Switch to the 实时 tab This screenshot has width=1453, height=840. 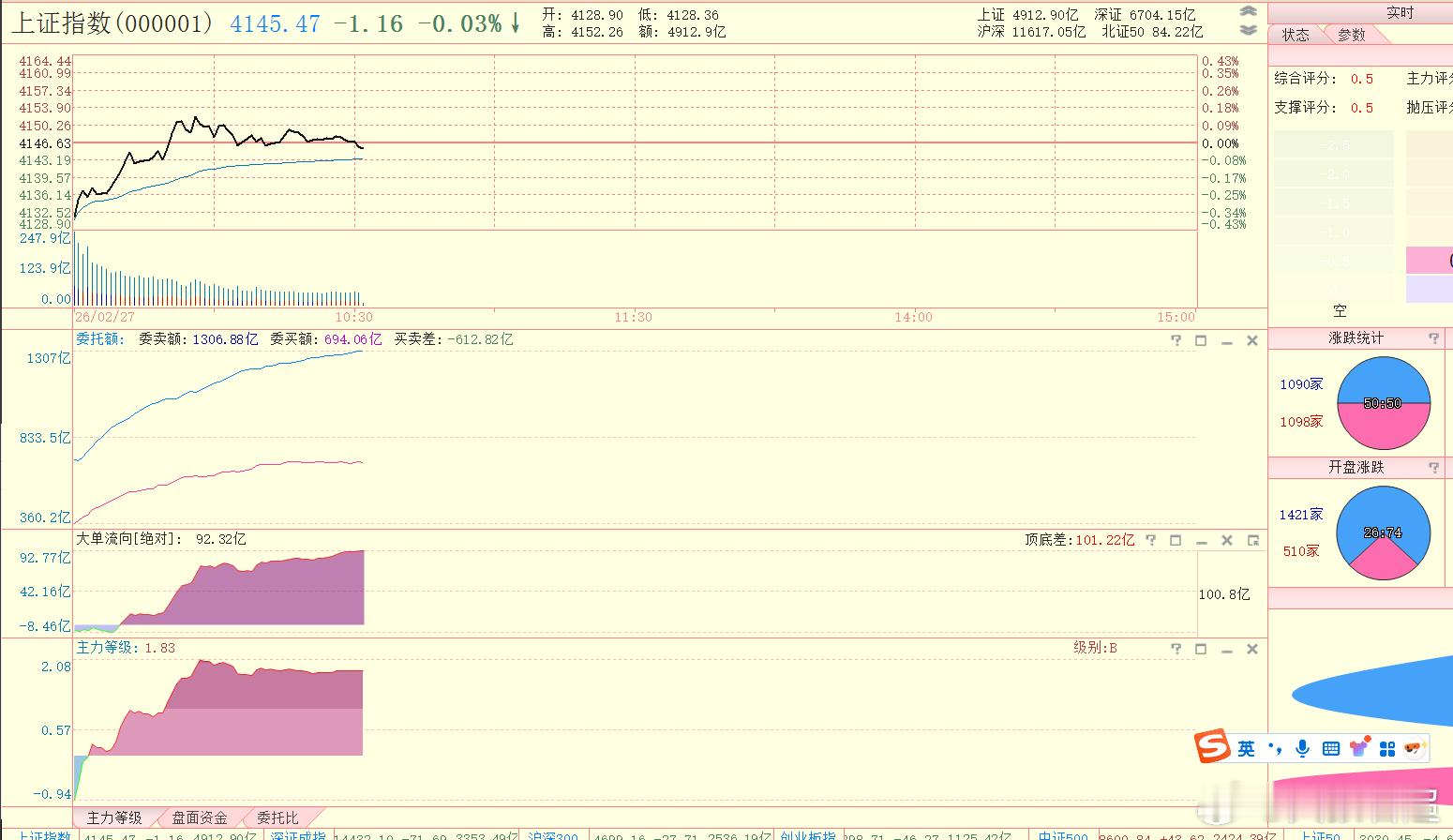coord(1400,12)
